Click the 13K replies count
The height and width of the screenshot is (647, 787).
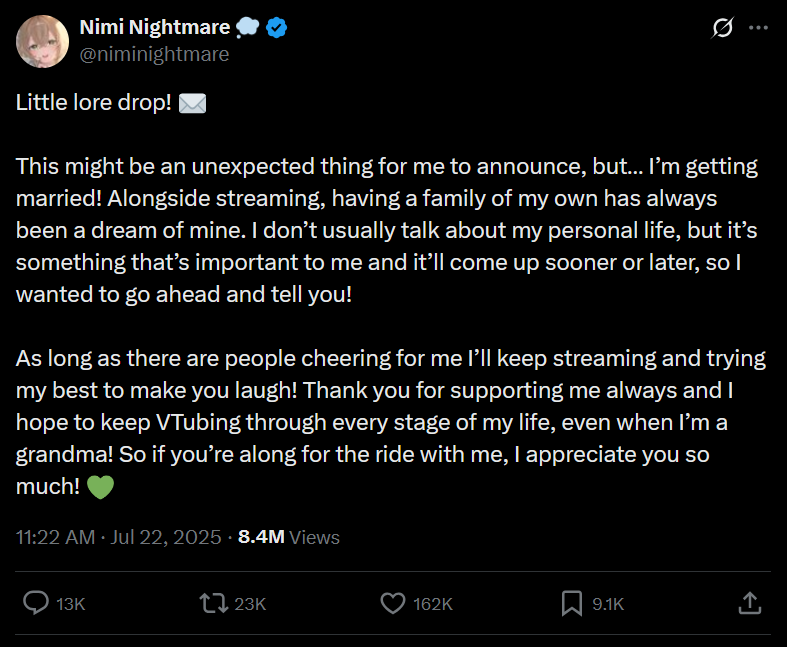(70, 604)
